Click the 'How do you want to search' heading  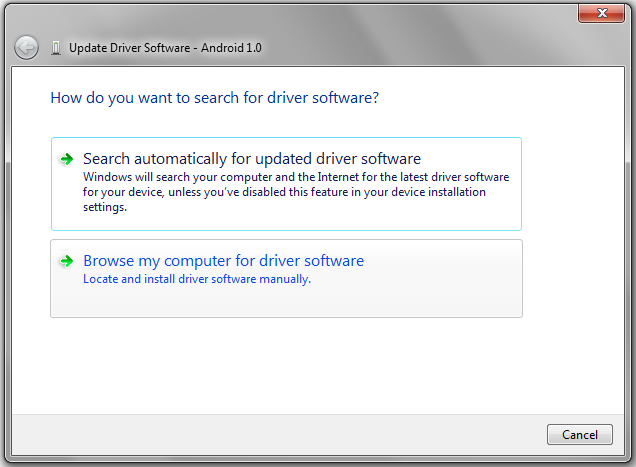click(x=215, y=98)
